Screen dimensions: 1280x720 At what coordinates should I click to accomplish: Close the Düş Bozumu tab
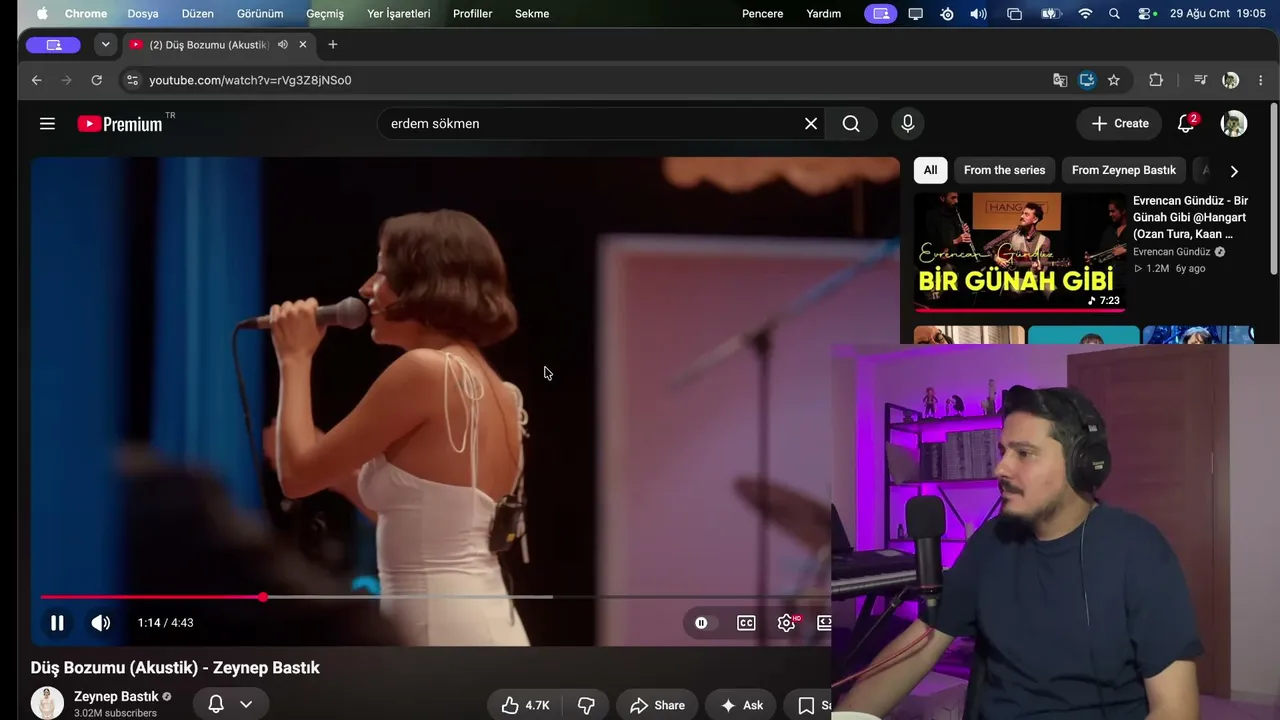click(303, 44)
